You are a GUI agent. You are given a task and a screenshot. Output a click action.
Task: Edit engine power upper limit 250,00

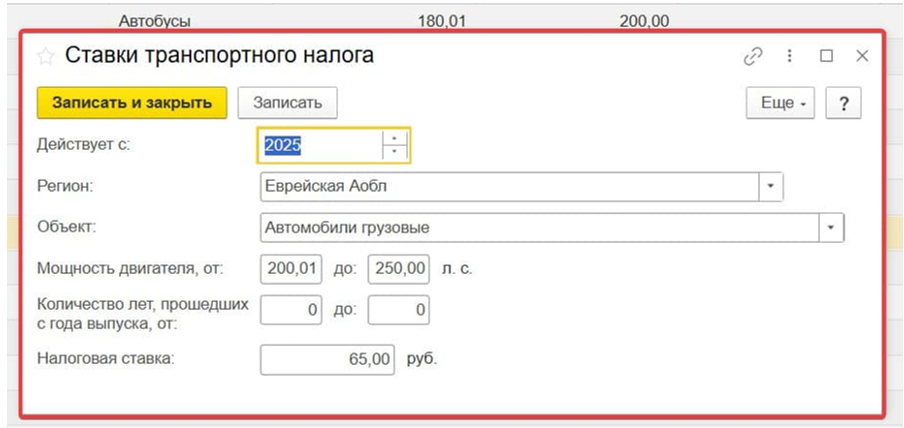click(399, 269)
